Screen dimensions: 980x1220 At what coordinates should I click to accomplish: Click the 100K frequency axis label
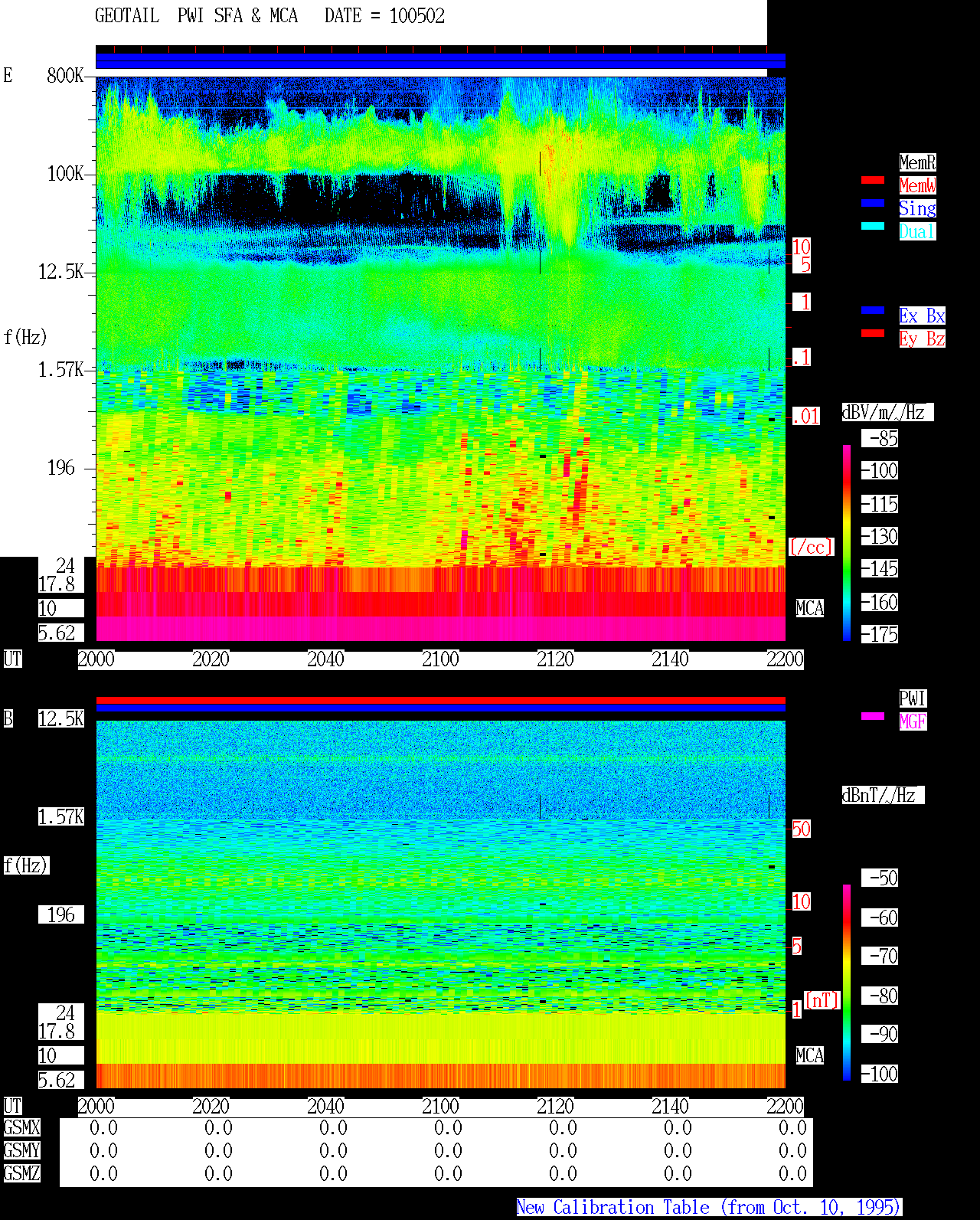click(x=65, y=174)
